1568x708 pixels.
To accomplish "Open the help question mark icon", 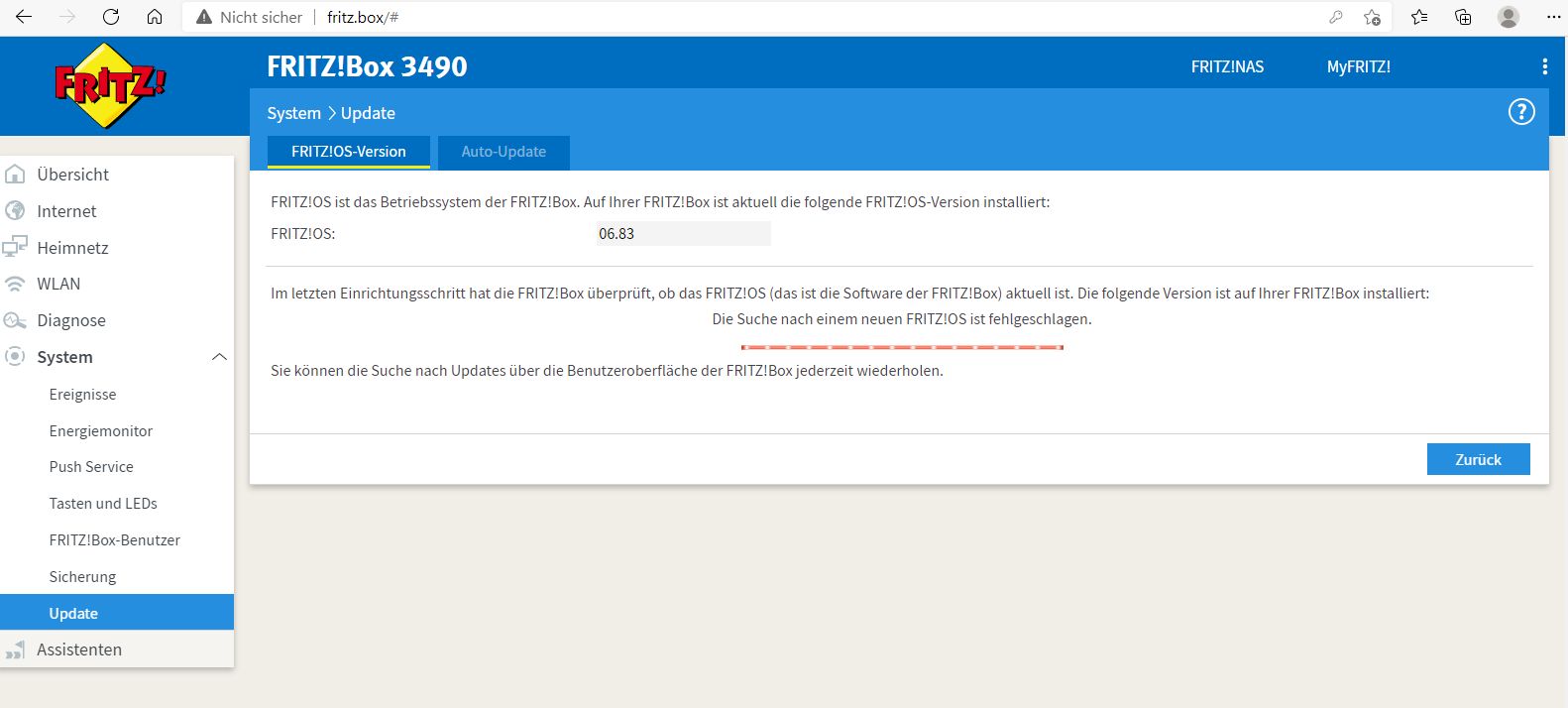I will tap(1521, 112).
